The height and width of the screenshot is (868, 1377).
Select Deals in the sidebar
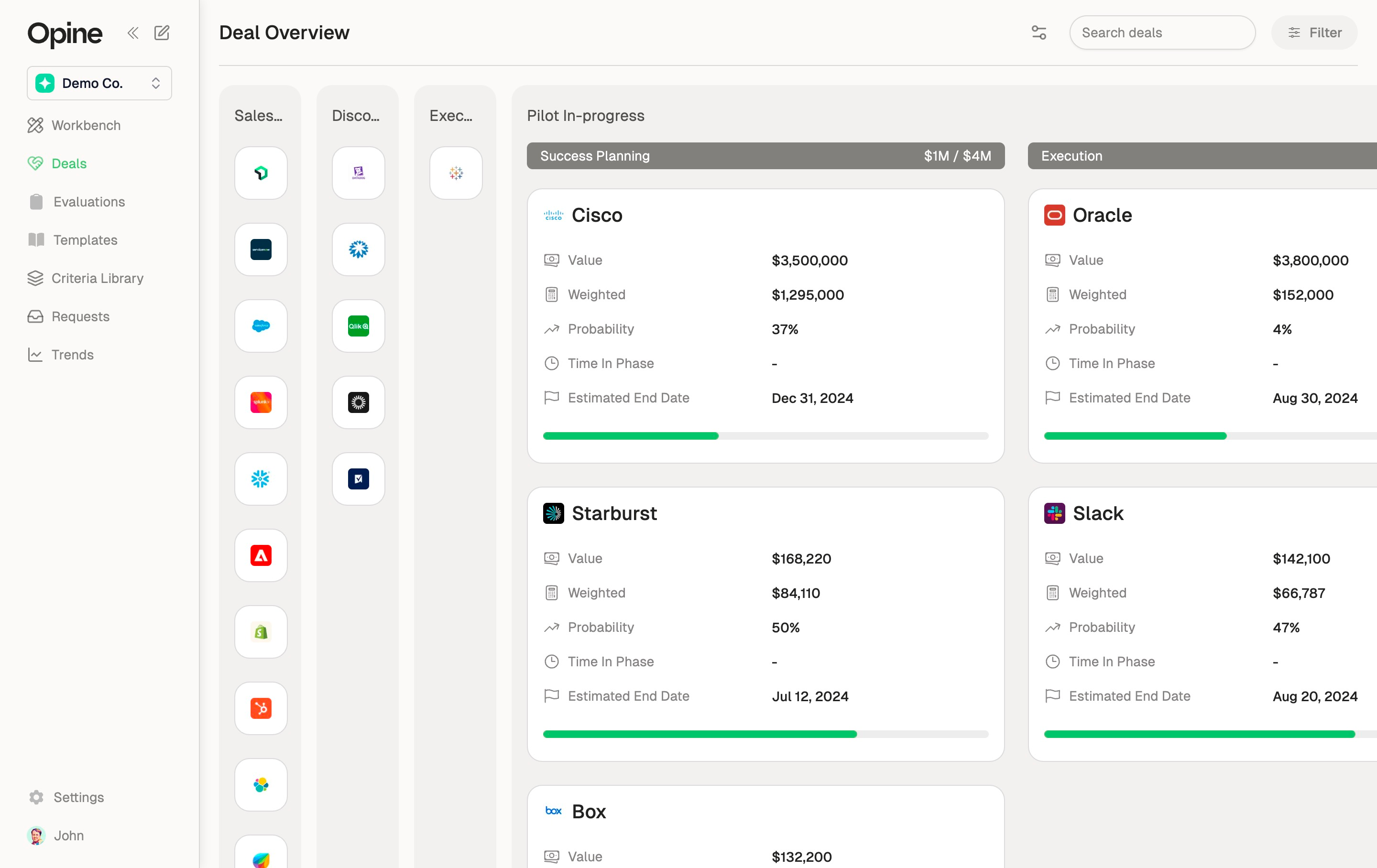(x=57, y=163)
